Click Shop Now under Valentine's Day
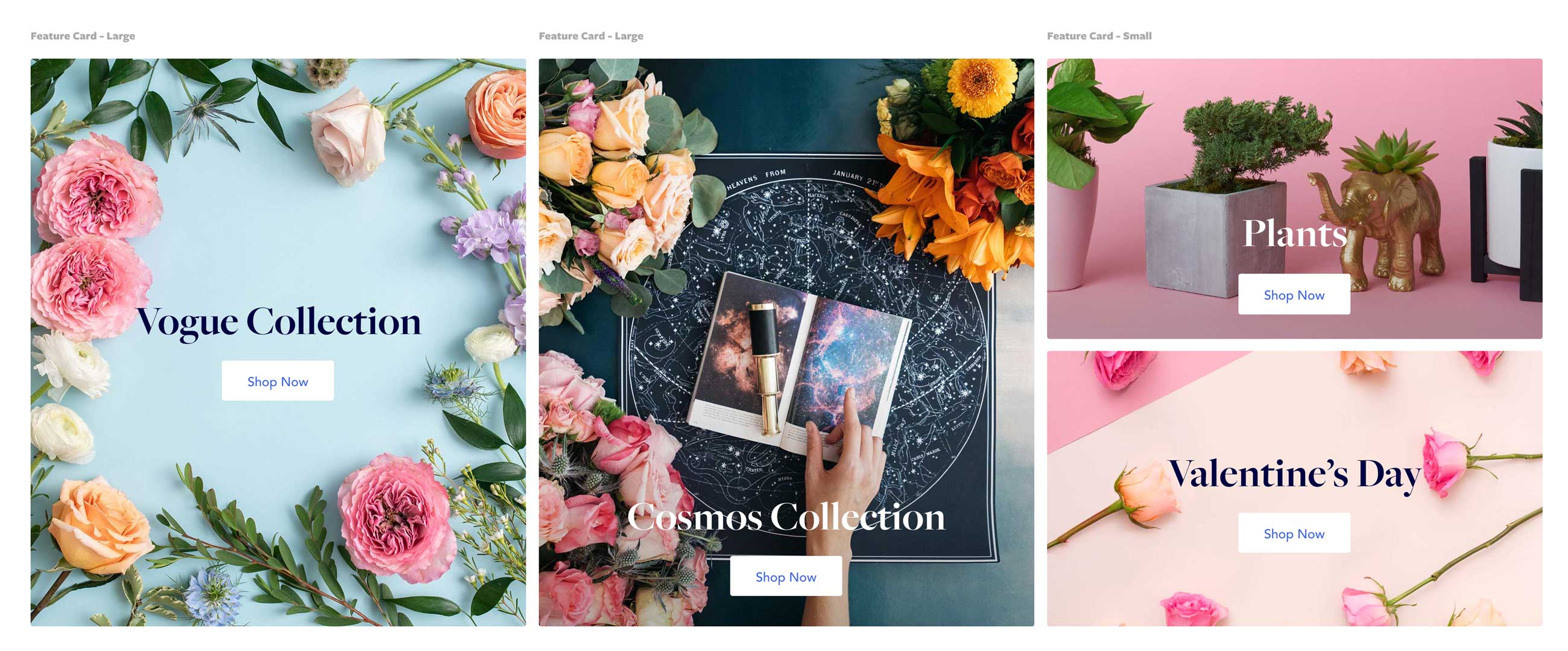 pos(1294,533)
